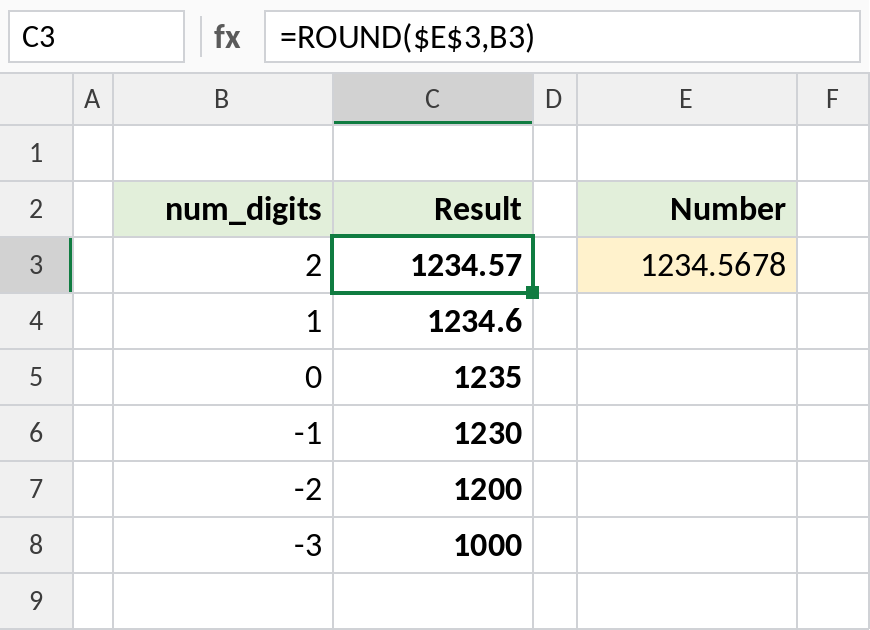Select num_digits cell with value -1
The image size is (870, 630).
pos(222,432)
